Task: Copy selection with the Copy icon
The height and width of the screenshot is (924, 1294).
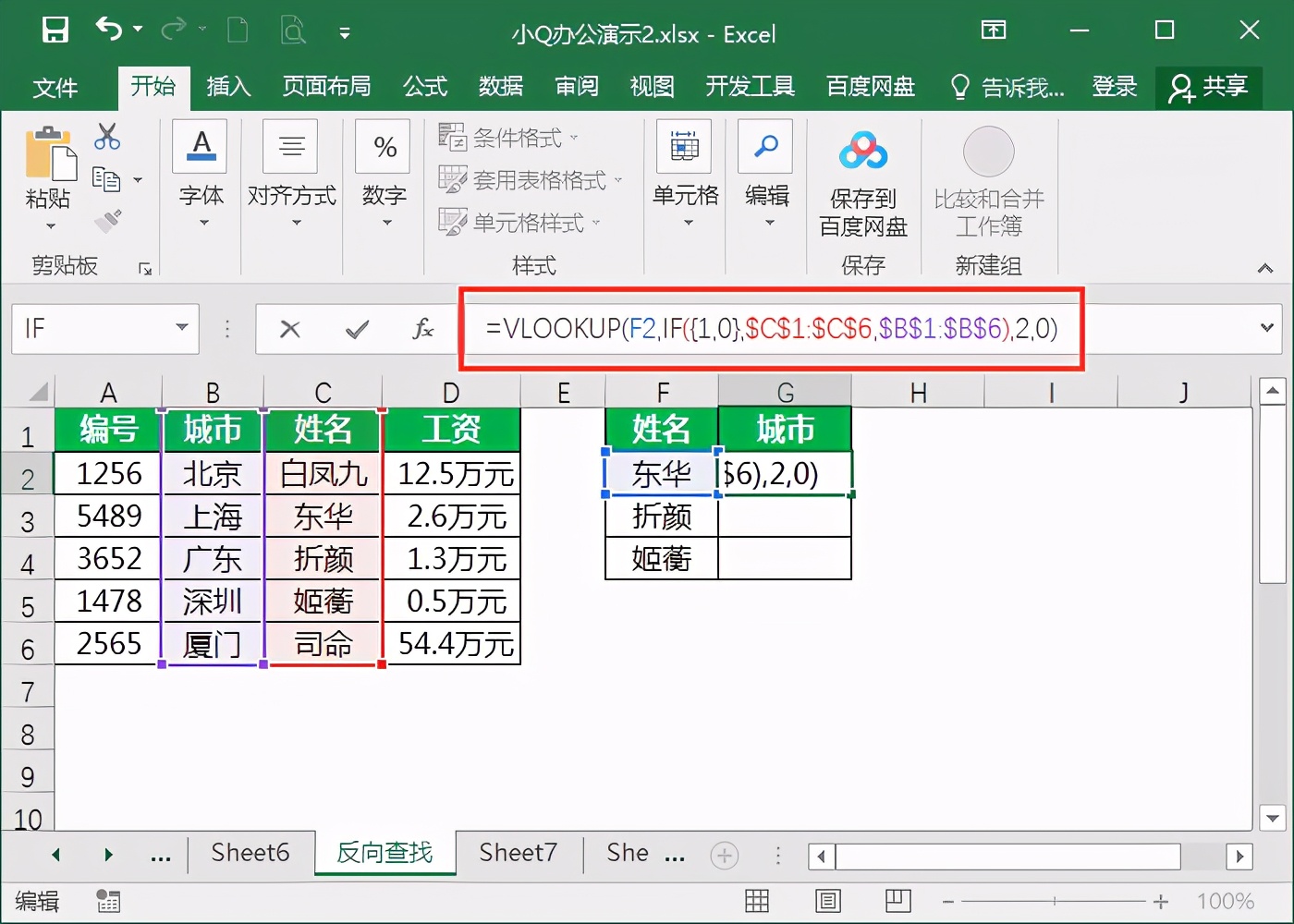Action: coord(106,179)
